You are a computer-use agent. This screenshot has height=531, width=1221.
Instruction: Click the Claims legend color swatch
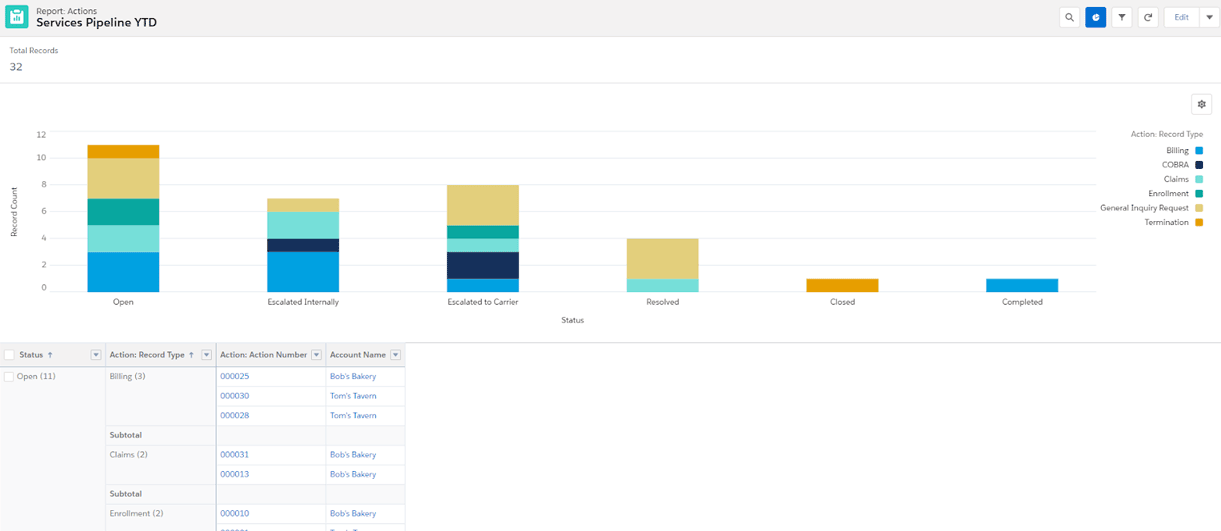[x=1199, y=180]
